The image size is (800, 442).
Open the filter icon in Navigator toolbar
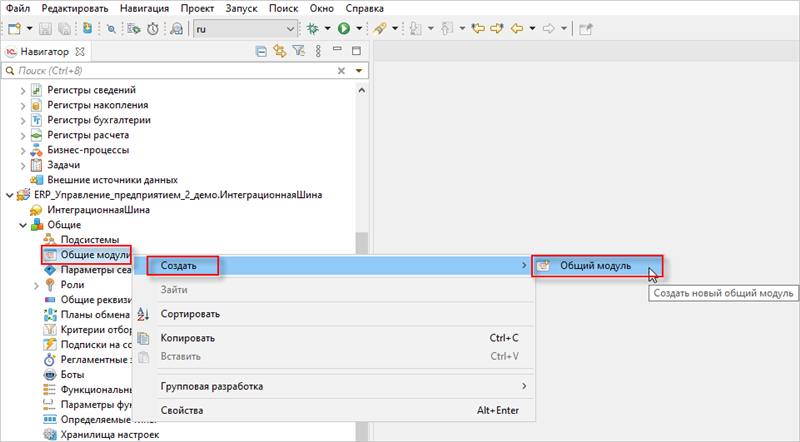pyautogui.click(x=298, y=51)
